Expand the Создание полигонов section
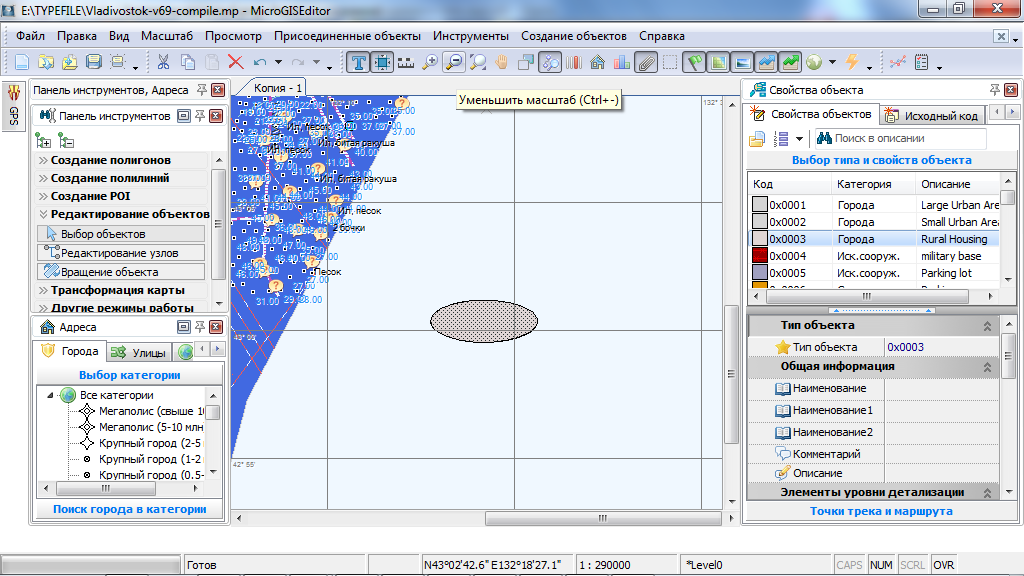Viewport: 1024px width, 576px height. (110, 160)
